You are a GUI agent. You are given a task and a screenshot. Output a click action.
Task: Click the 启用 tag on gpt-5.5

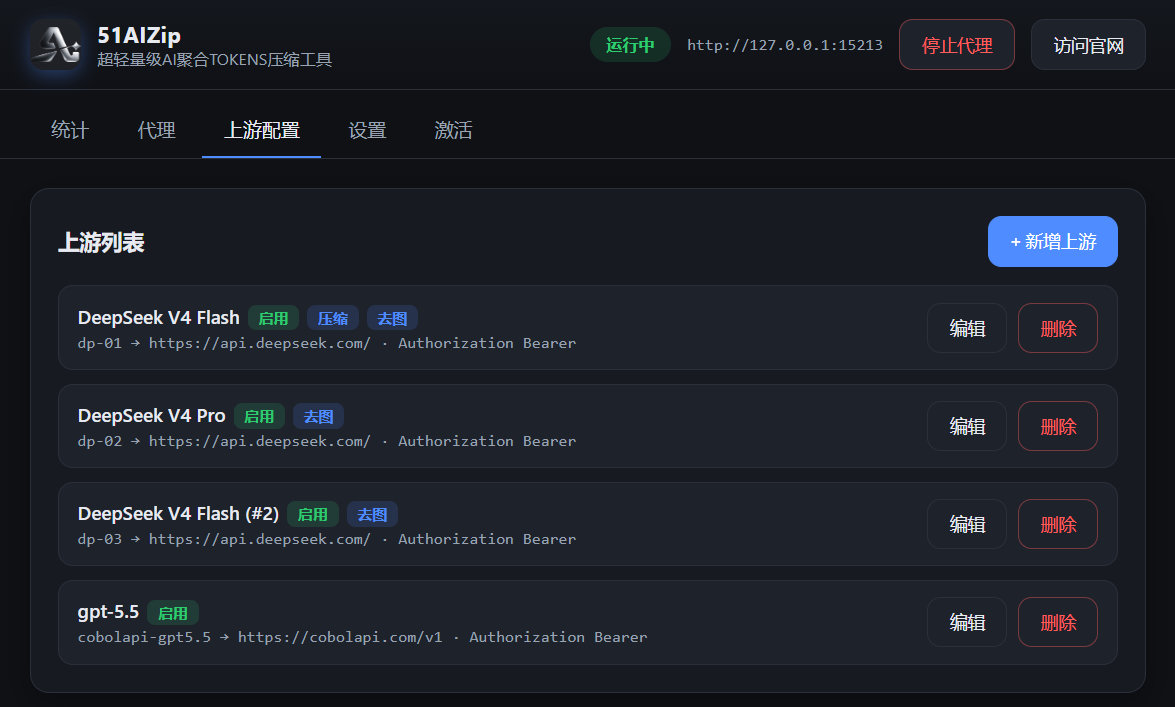(x=173, y=613)
